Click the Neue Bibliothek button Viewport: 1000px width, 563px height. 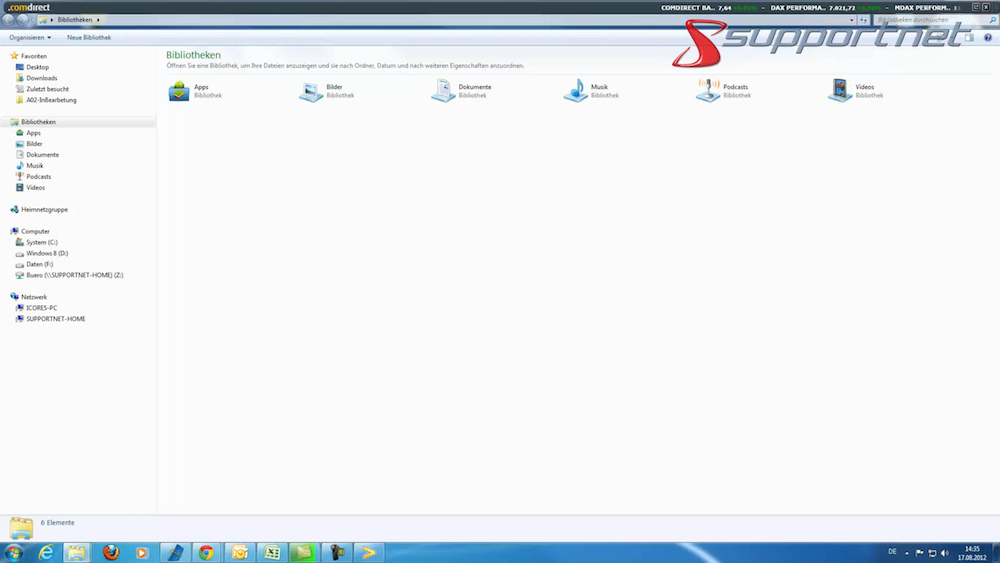click(89, 38)
